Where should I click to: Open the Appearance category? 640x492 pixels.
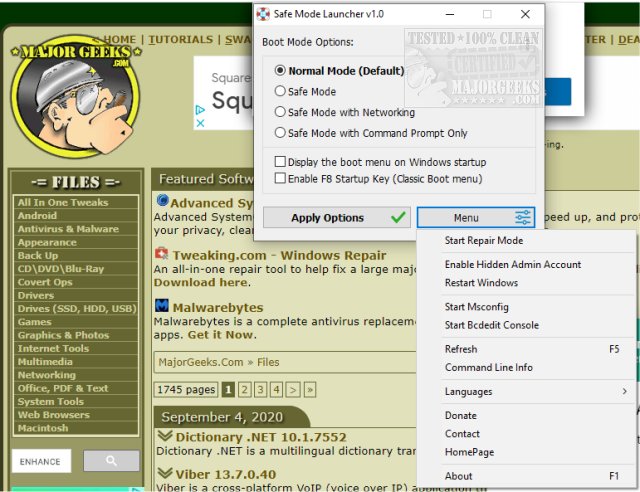76,243
